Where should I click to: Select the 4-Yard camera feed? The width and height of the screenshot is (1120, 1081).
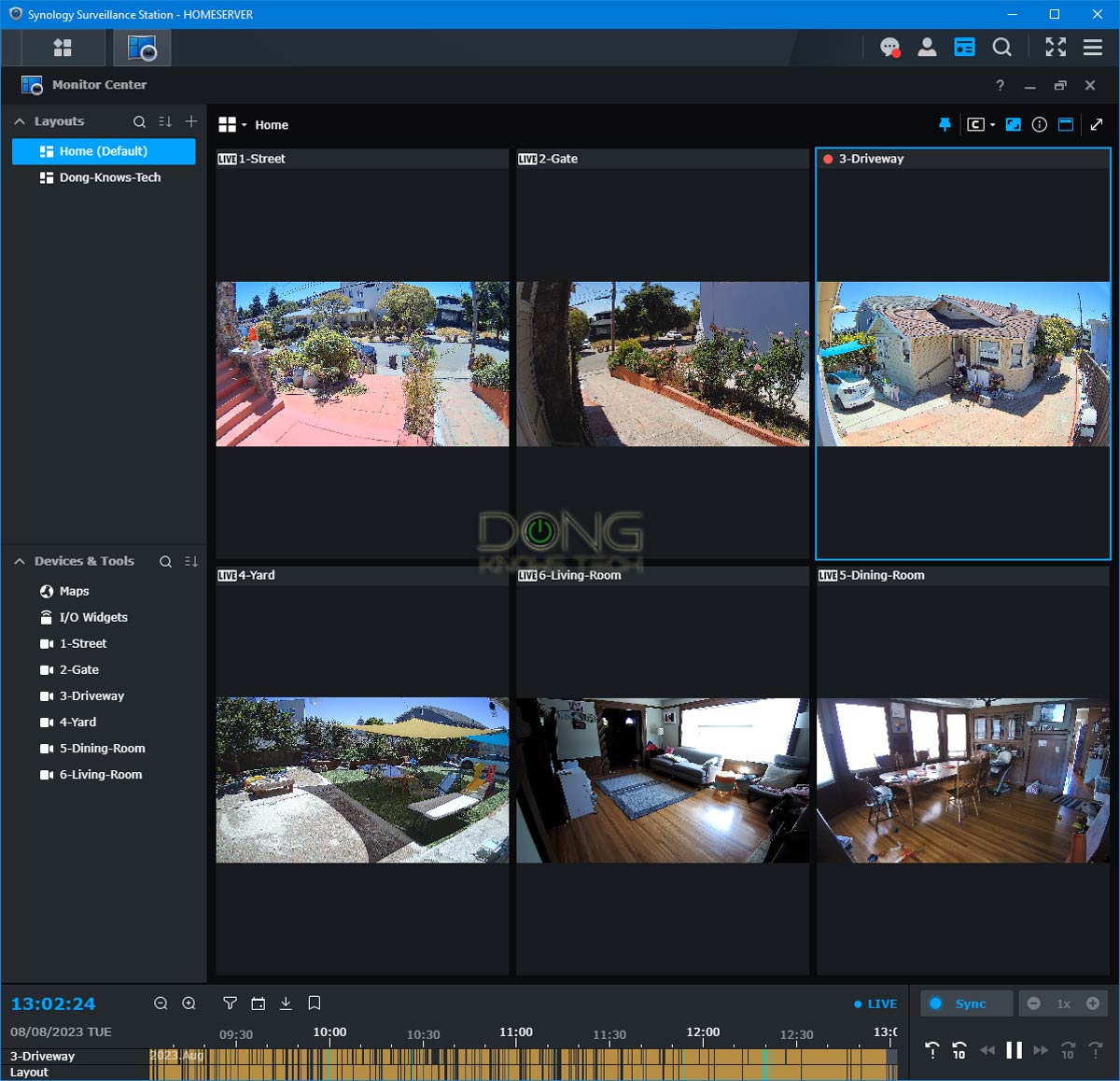pos(362,779)
